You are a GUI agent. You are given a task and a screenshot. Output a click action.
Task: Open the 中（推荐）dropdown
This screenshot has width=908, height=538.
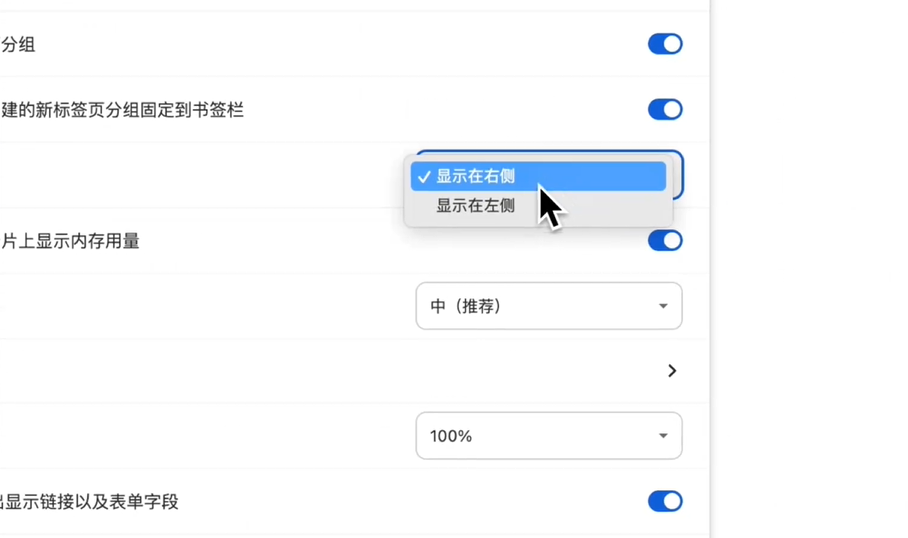coord(549,306)
